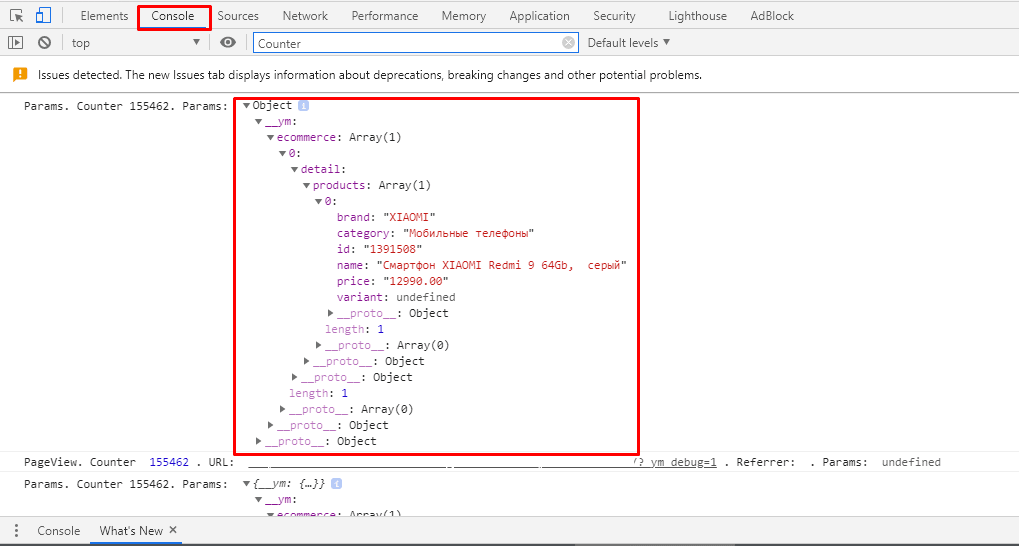The image size is (1019, 546).
Task: Select the Console tab
Action: point(173,16)
